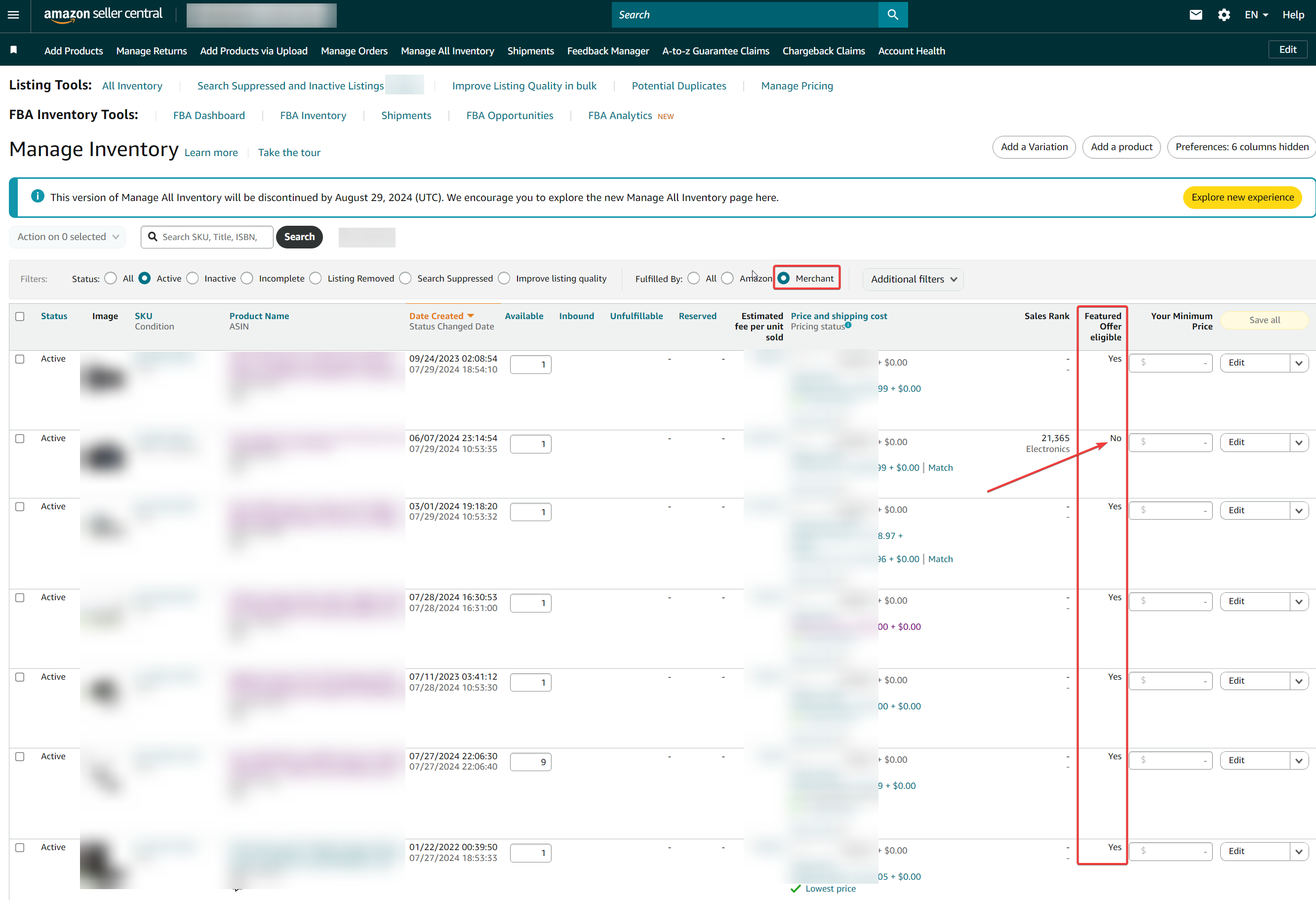
Task: Click the info icon in discontinuation notice
Action: (x=38, y=196)
